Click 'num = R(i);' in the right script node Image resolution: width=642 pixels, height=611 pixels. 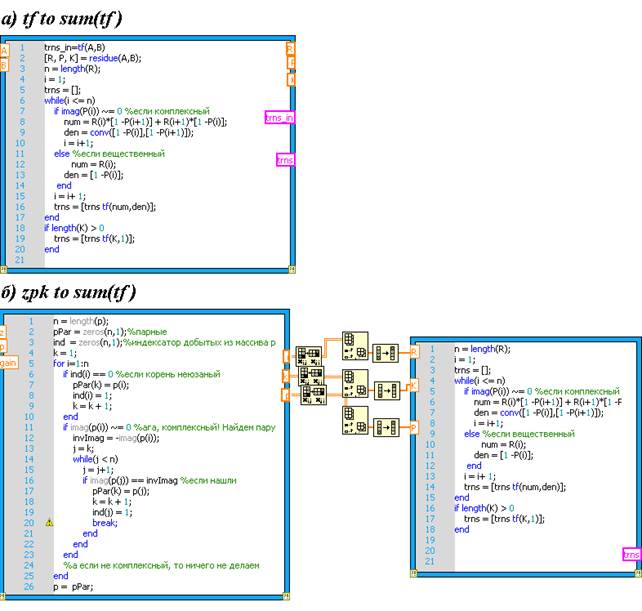504,445
